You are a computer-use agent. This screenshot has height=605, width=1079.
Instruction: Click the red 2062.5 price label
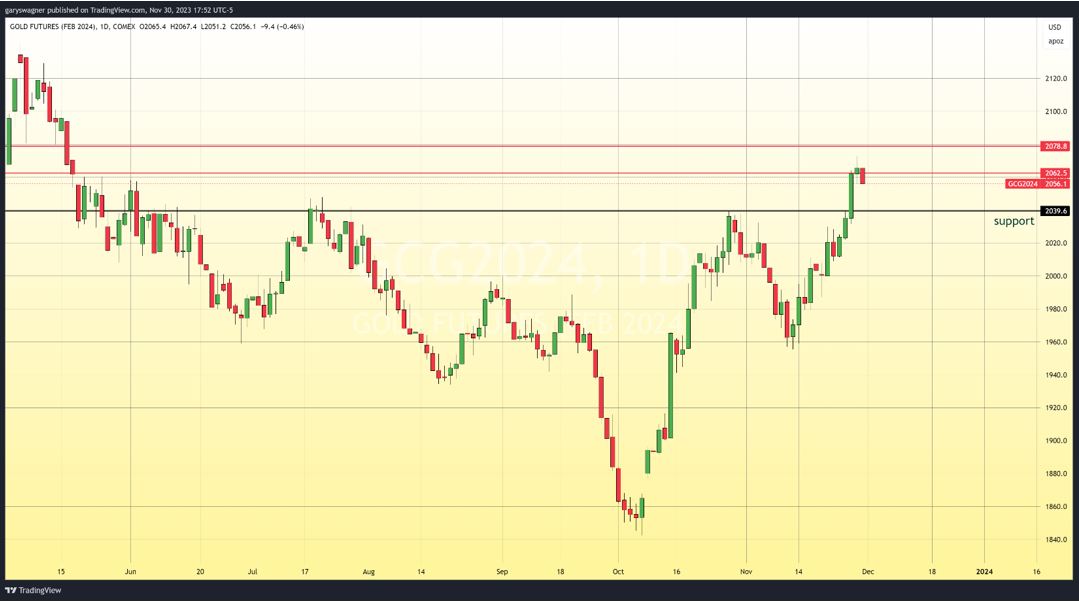(x=1056, y=173)
